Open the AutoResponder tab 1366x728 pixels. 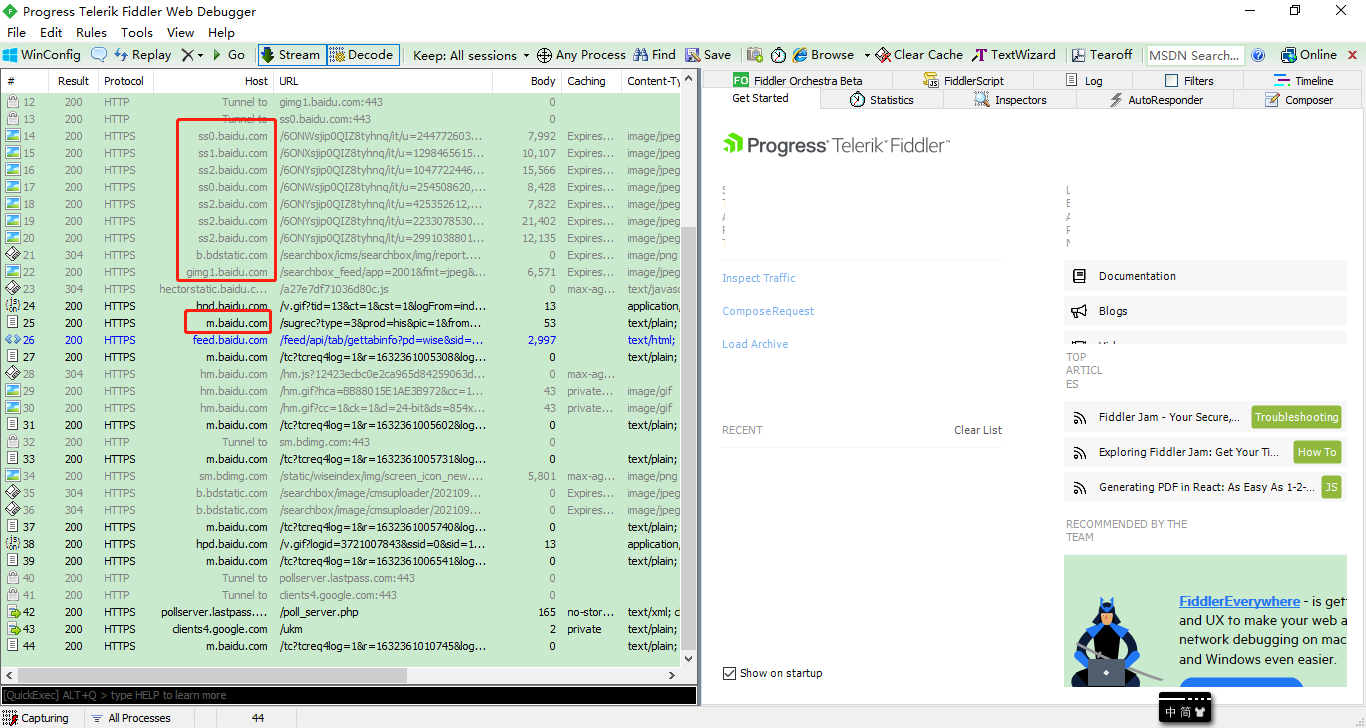[1156, 100]
